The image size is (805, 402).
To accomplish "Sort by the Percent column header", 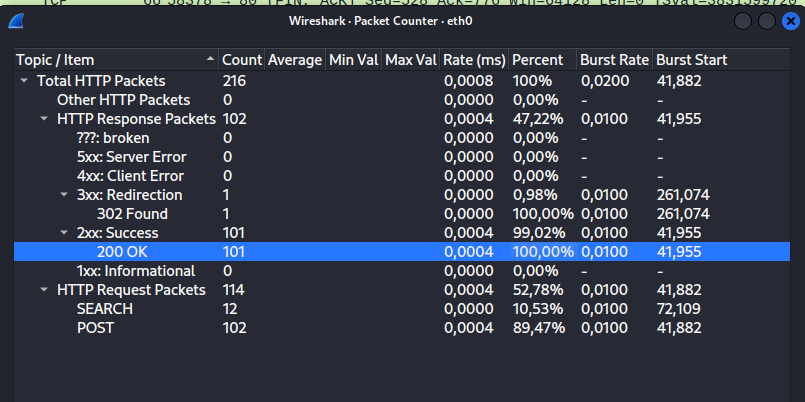I will pos(543,60).
